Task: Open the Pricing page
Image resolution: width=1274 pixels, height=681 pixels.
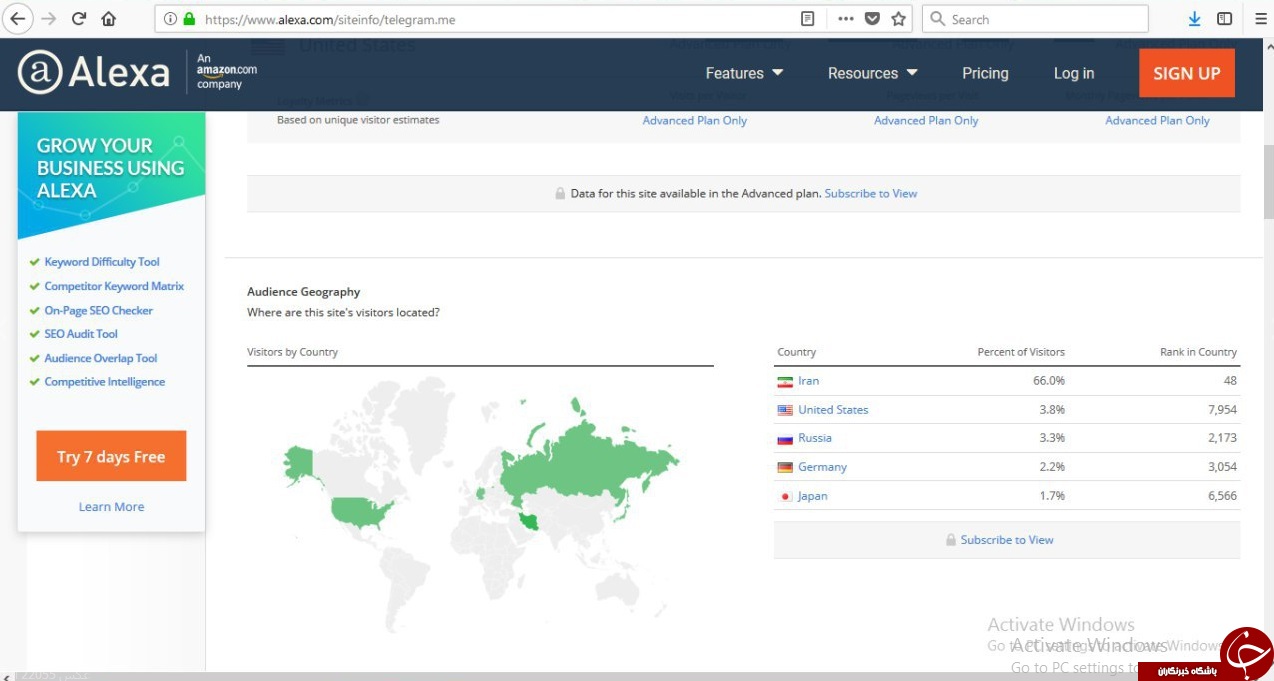Action: 985,73
